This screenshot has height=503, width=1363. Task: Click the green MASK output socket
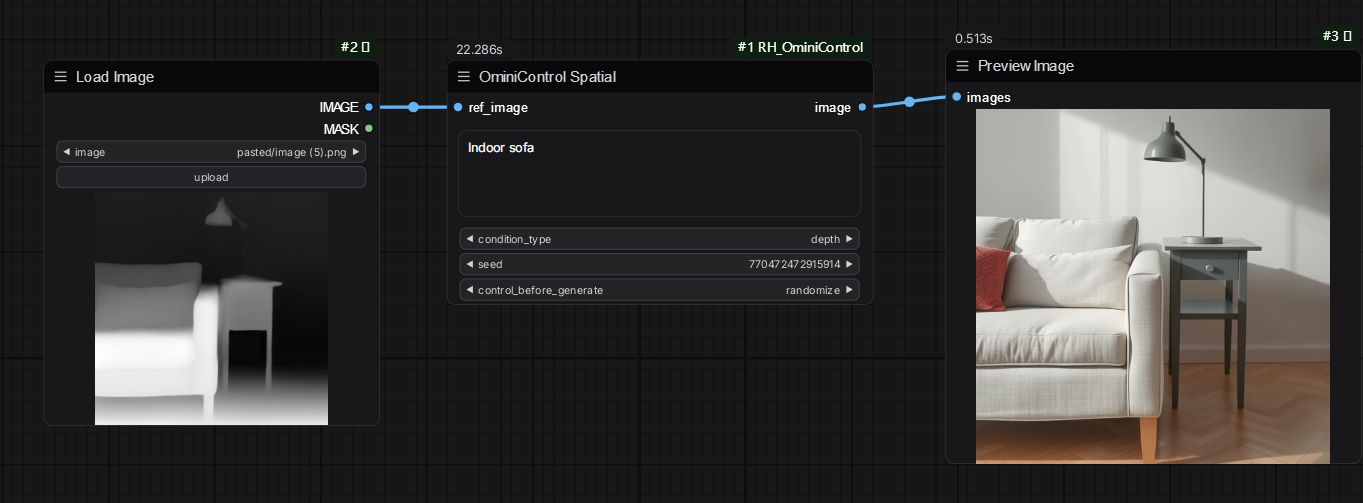click(x=369, y=129)
